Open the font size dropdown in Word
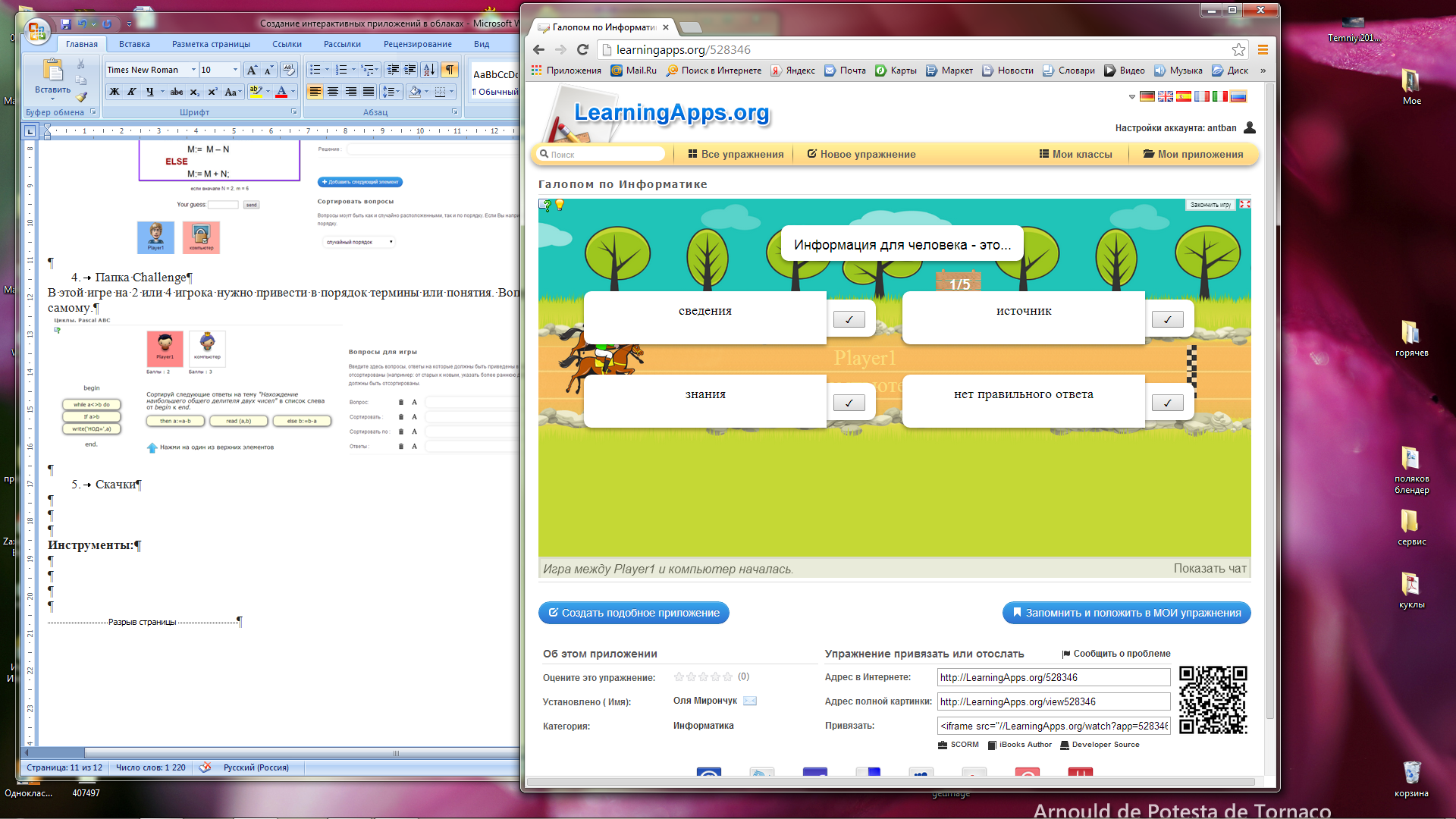The width and height of the screenshot is (1456, 819). tap(235, 70)
